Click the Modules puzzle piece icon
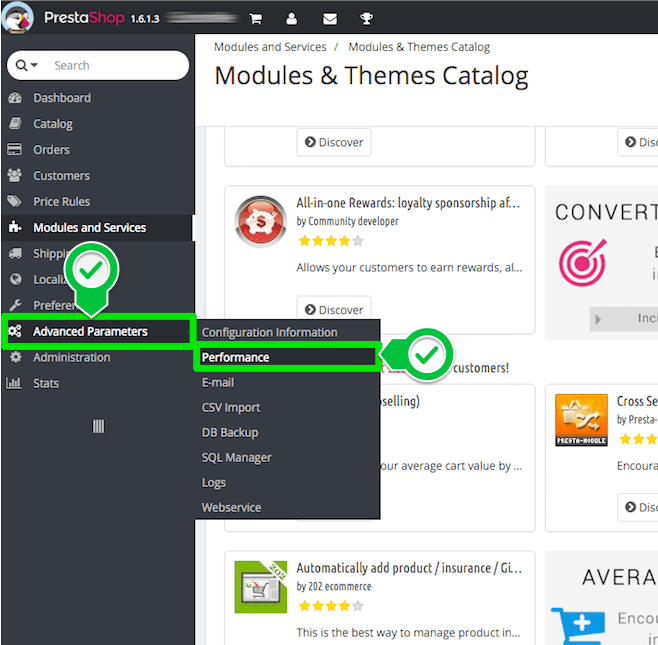The height and width of the screenshot is (645, 658). [x=15, y=227]
